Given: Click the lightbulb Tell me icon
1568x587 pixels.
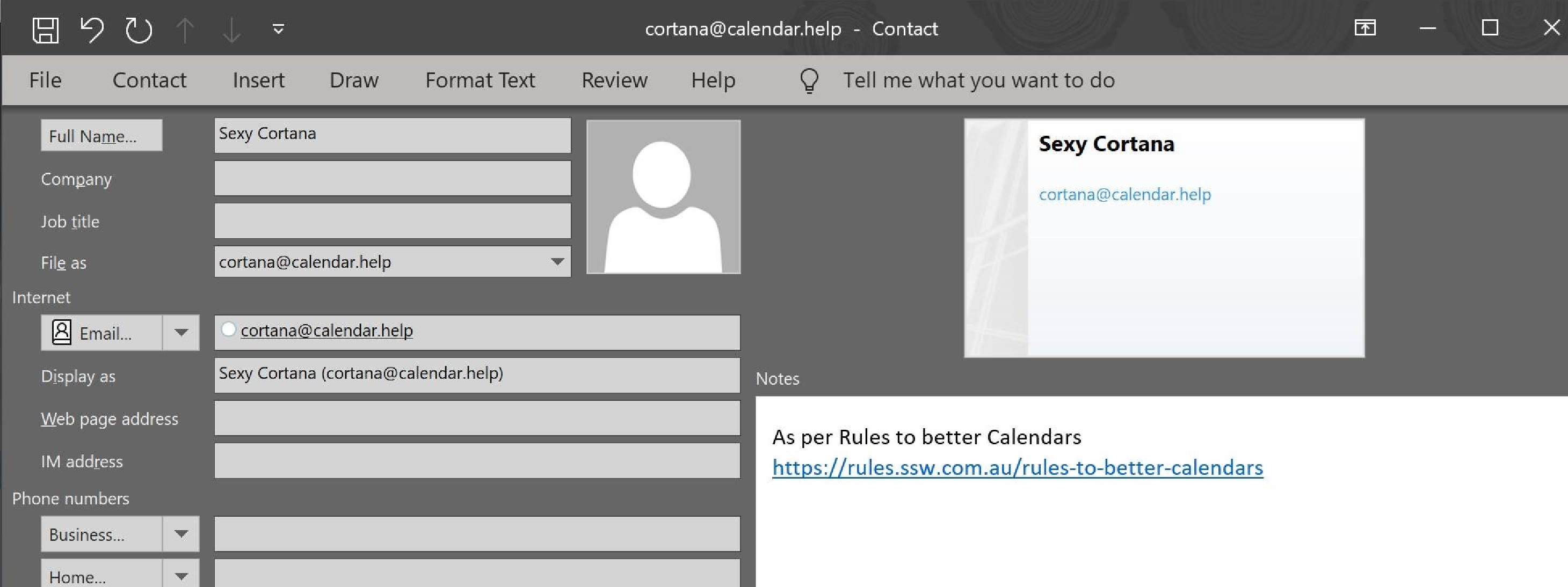Looking at the screenshot, I should click(x=809, y=80).
